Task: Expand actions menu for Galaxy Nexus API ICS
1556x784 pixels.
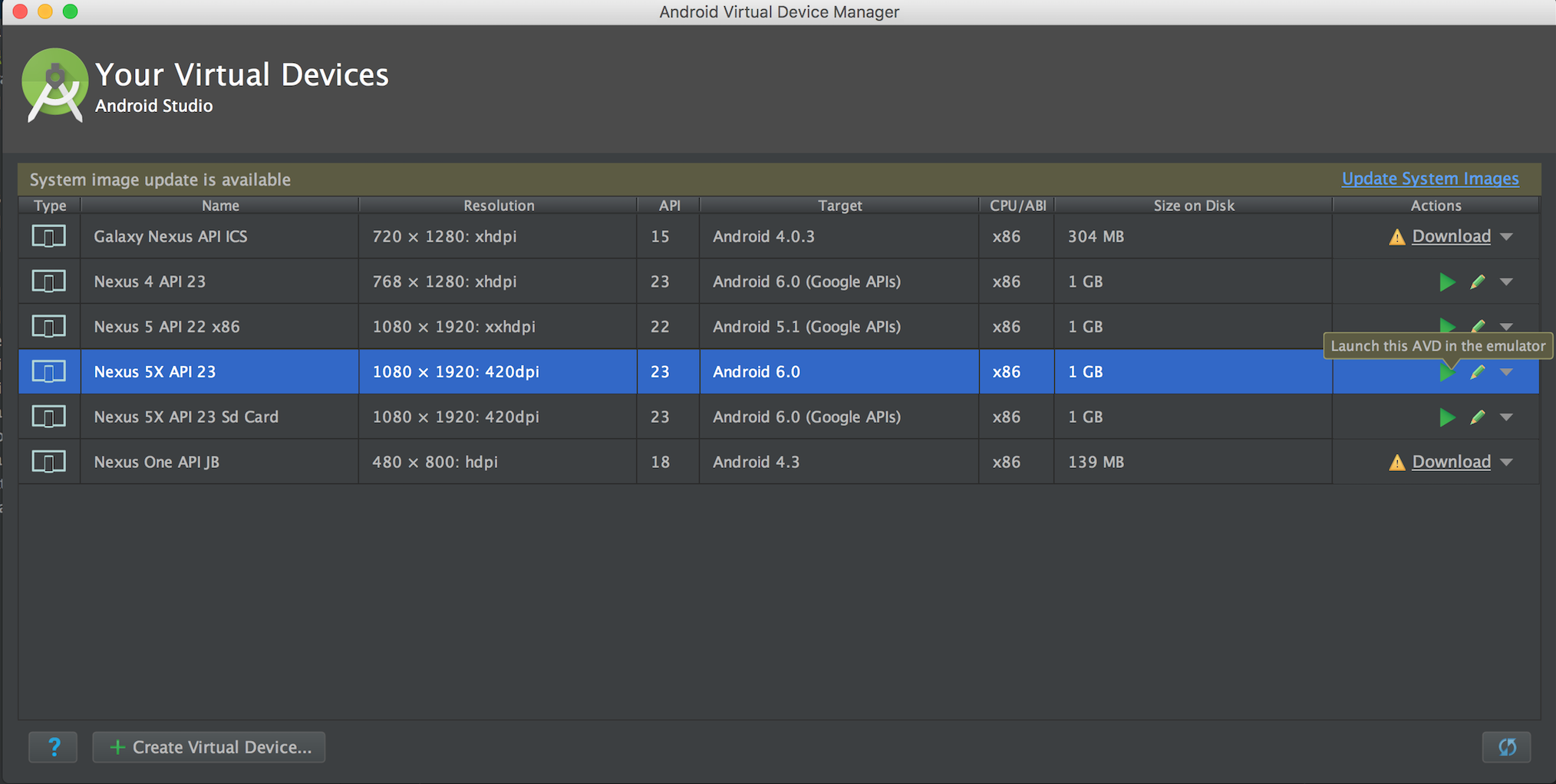Action: pos(1507,237)
